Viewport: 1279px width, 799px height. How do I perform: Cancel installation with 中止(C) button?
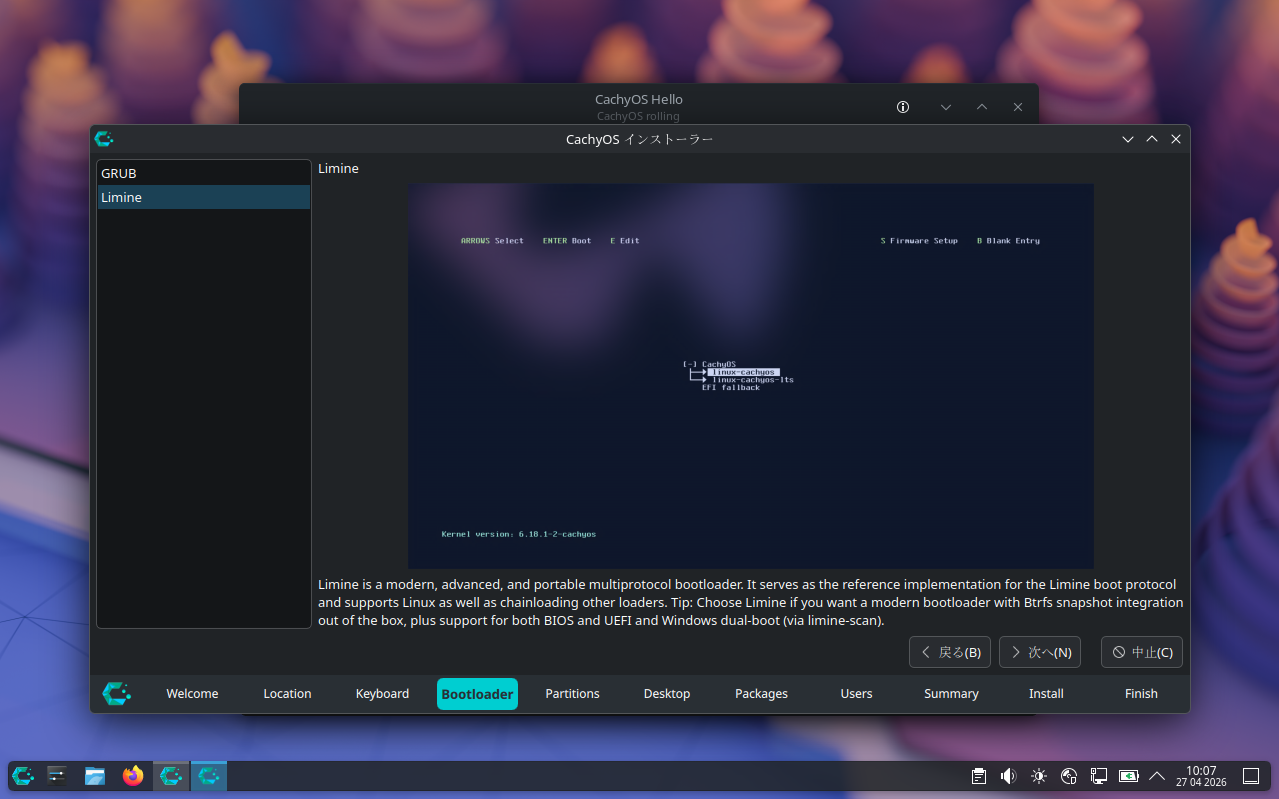click(x=1142, y=652)
